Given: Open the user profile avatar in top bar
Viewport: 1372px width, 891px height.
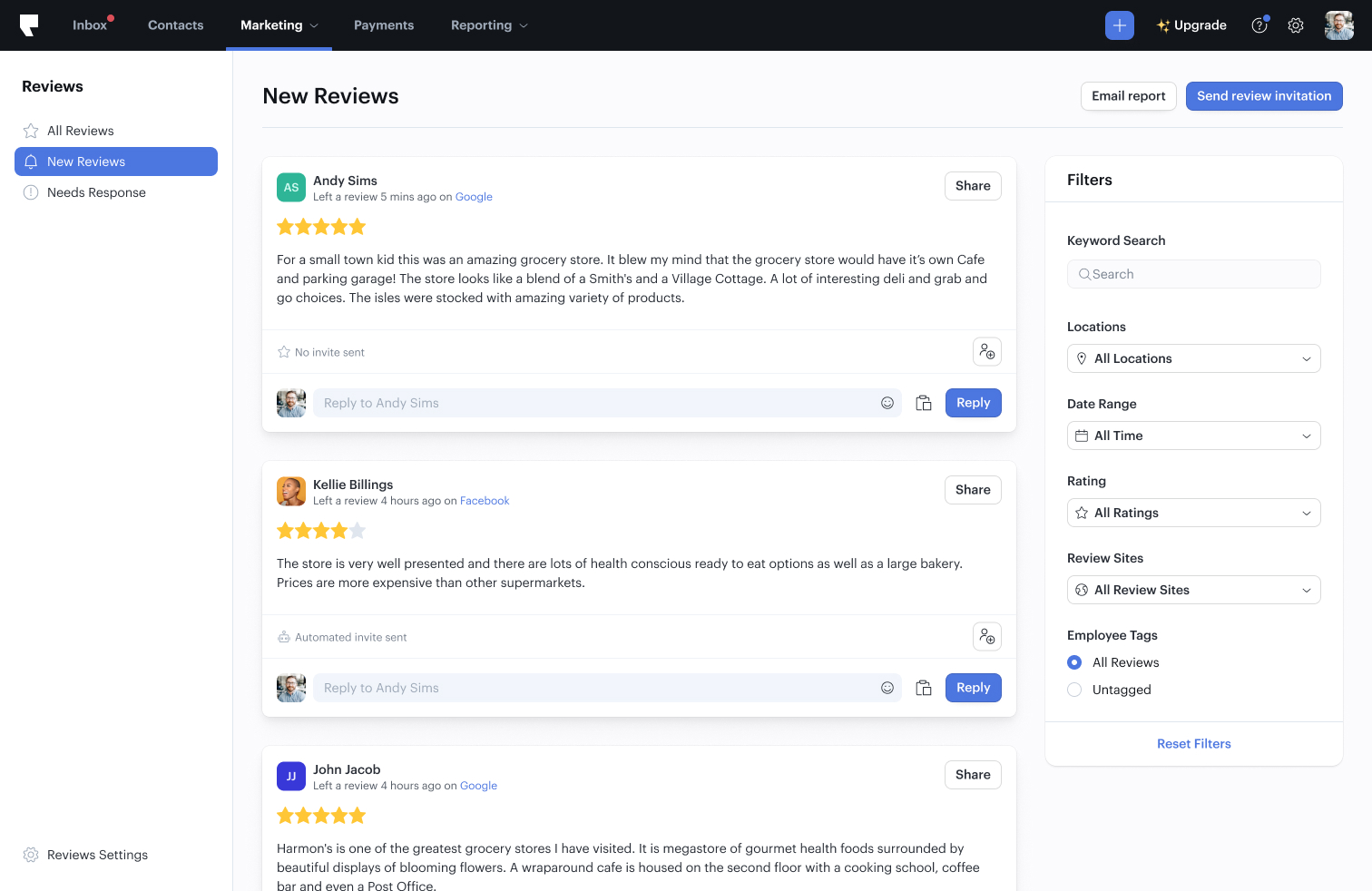Looking at the screenshot, I should click(x=1338, y=25).
